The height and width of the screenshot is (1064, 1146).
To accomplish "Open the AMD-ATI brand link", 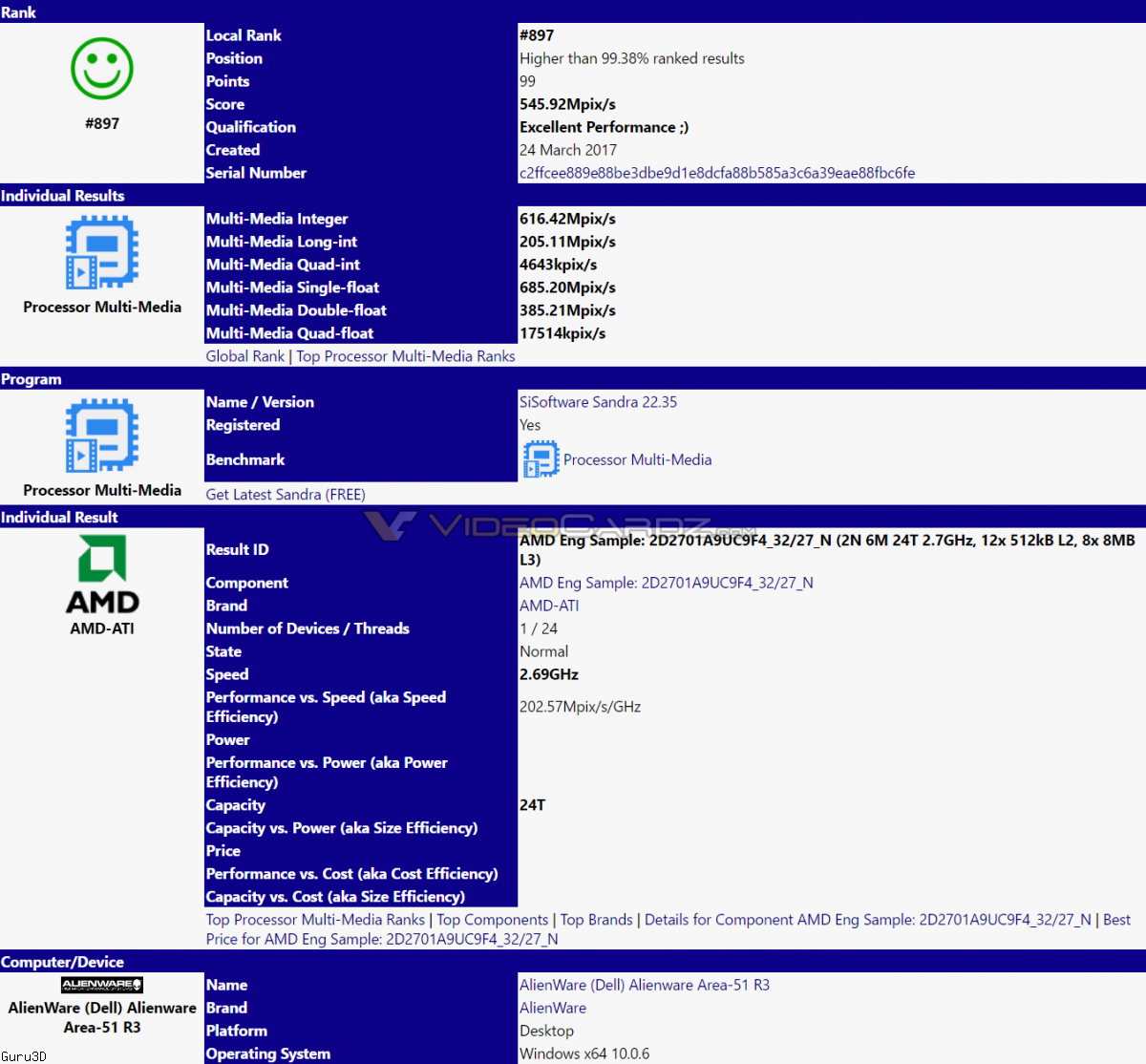I will click(549, 606).
